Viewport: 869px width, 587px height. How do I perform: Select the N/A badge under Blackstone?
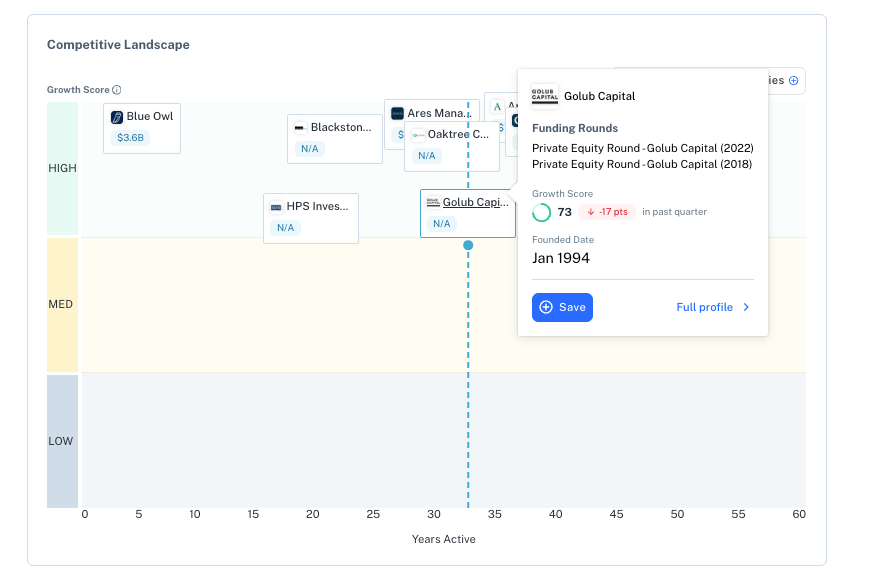coord(310,149)
